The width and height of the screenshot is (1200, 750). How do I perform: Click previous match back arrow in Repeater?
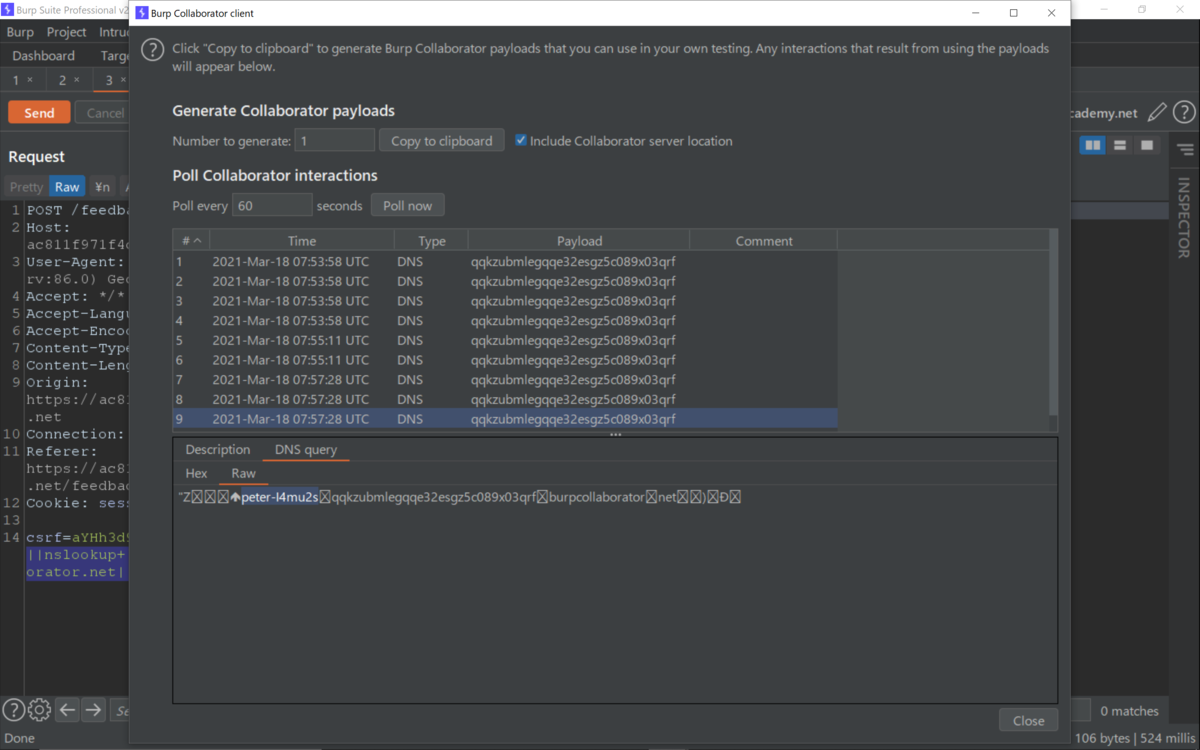tap(67, 710)
